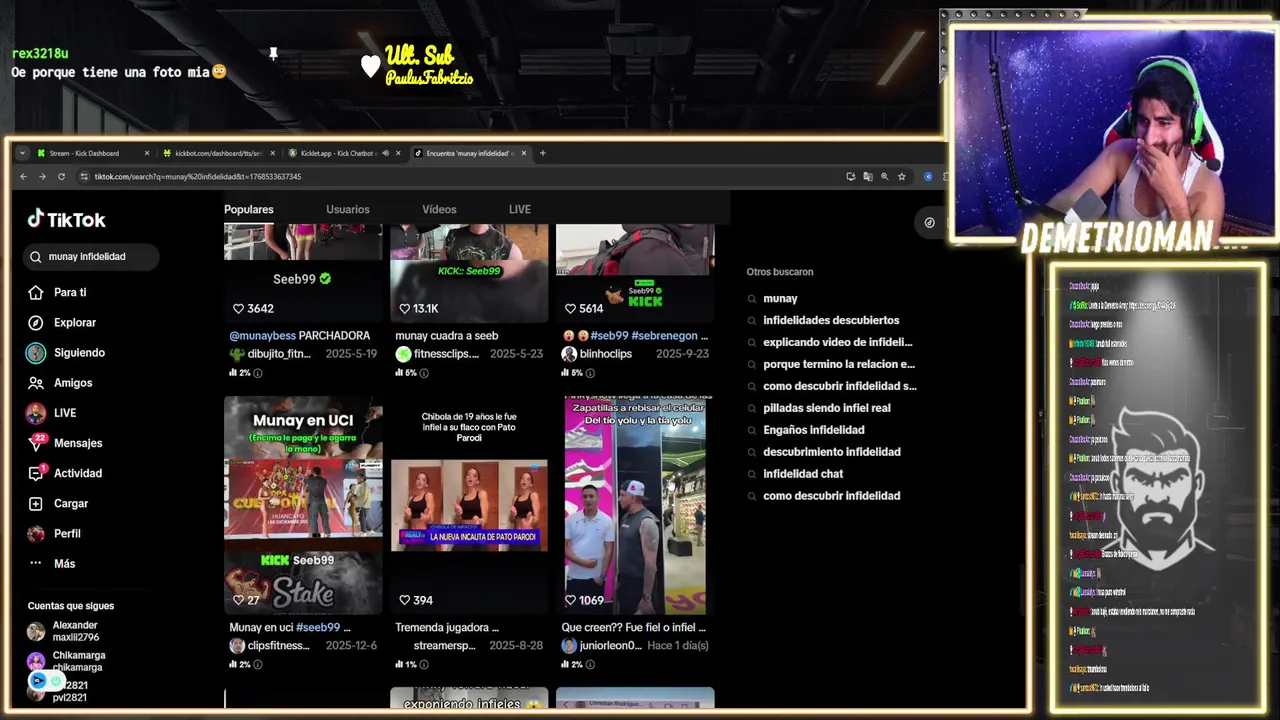Open suggestion 'Engaños infidelidad'

point(814,430)
